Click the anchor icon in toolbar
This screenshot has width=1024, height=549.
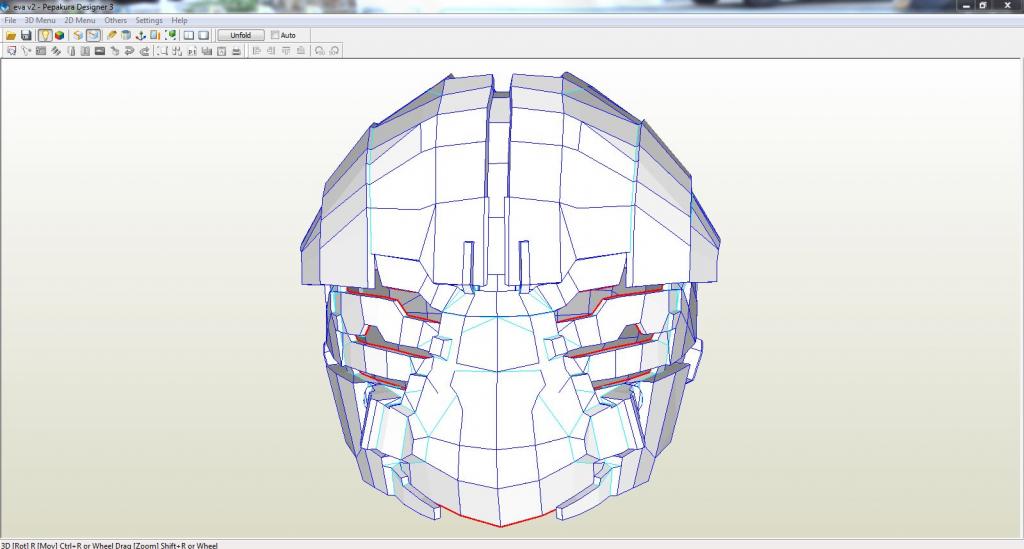click(x=140, y=35)
